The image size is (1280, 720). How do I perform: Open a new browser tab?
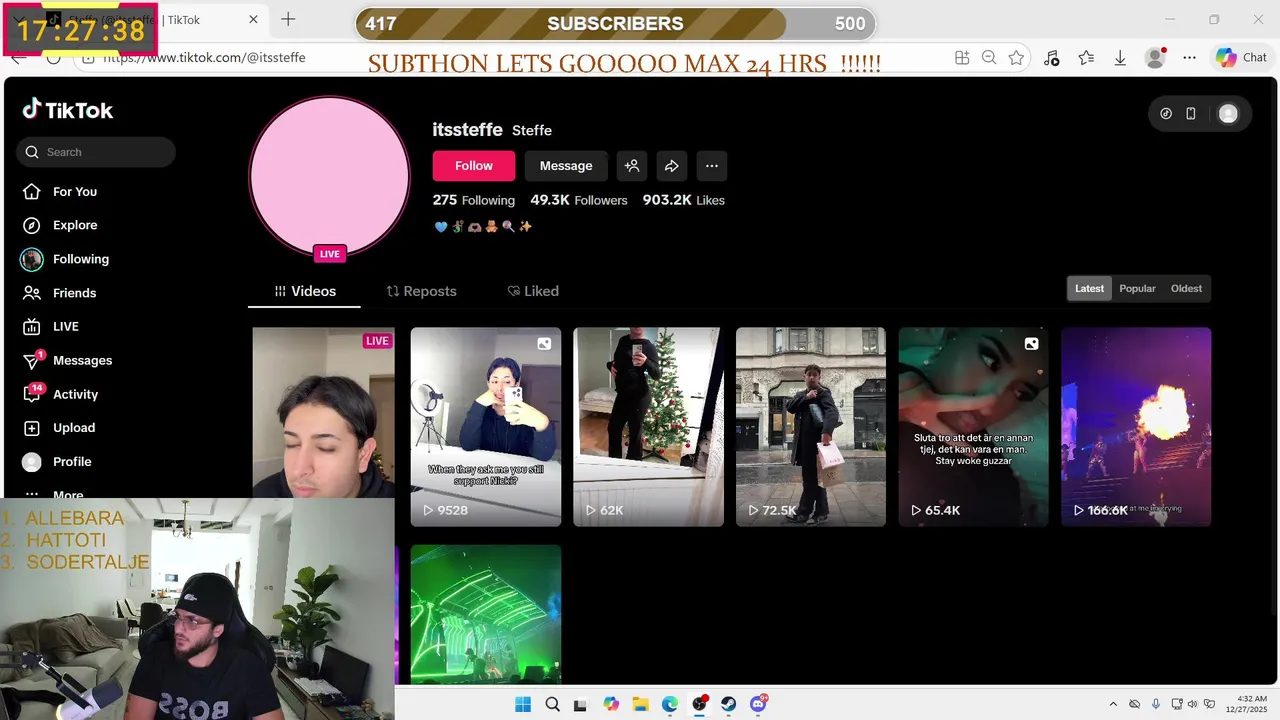pos(288,19)
